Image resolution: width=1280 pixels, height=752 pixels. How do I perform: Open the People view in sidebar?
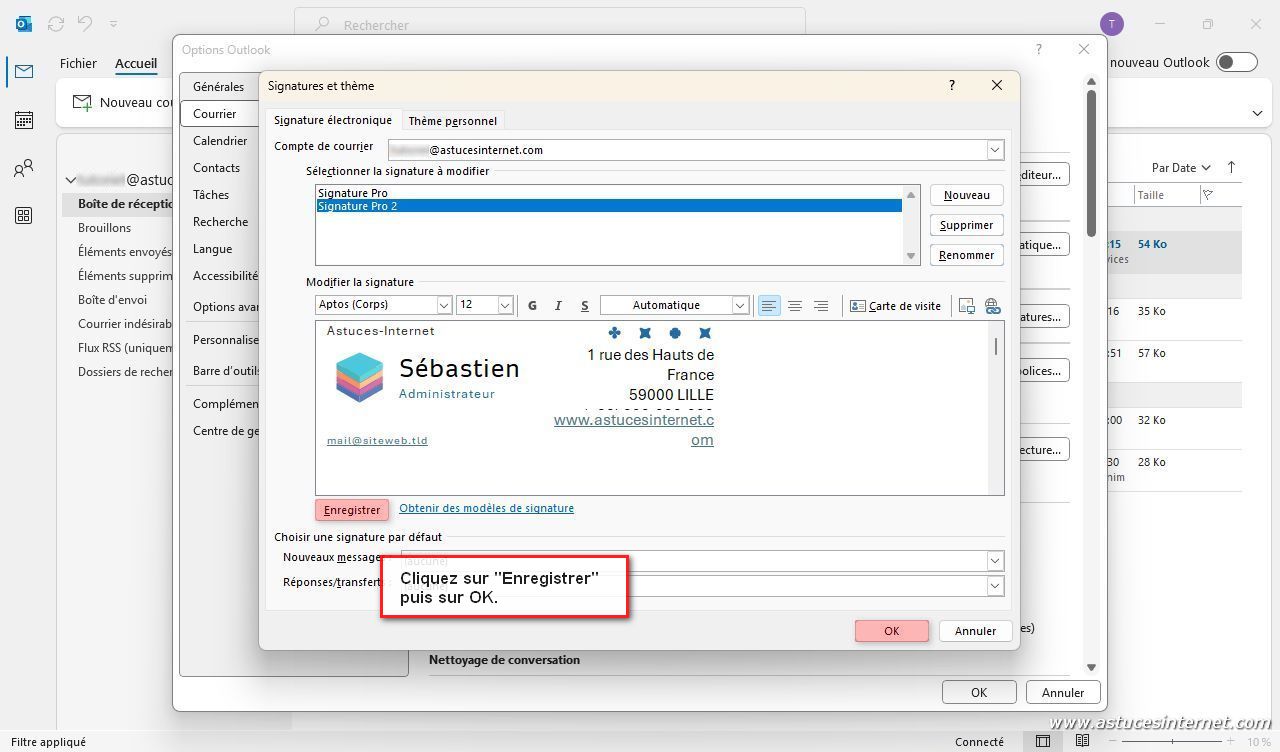click(24, 168)
